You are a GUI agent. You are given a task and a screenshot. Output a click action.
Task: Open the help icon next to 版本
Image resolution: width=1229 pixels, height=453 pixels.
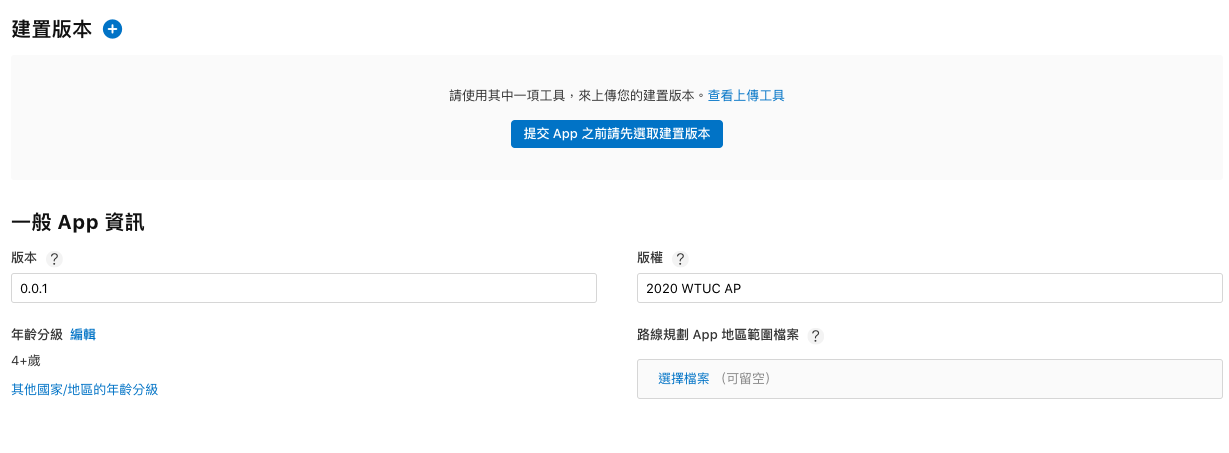tap(54, 259)
